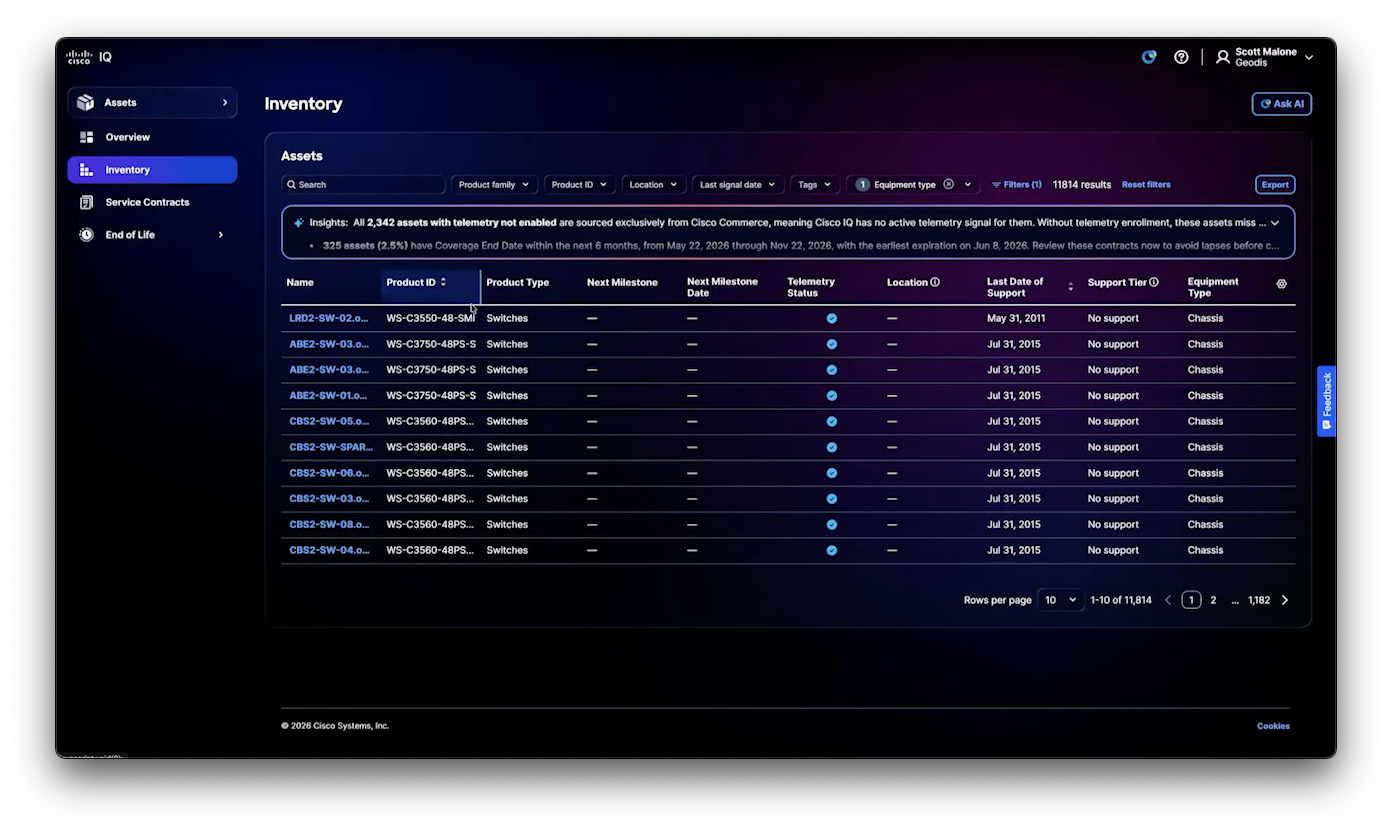Open the Product ID filter dropdown
Image resolution: width=1392 pixels, height=832 pixels.
tap(579, 185)
